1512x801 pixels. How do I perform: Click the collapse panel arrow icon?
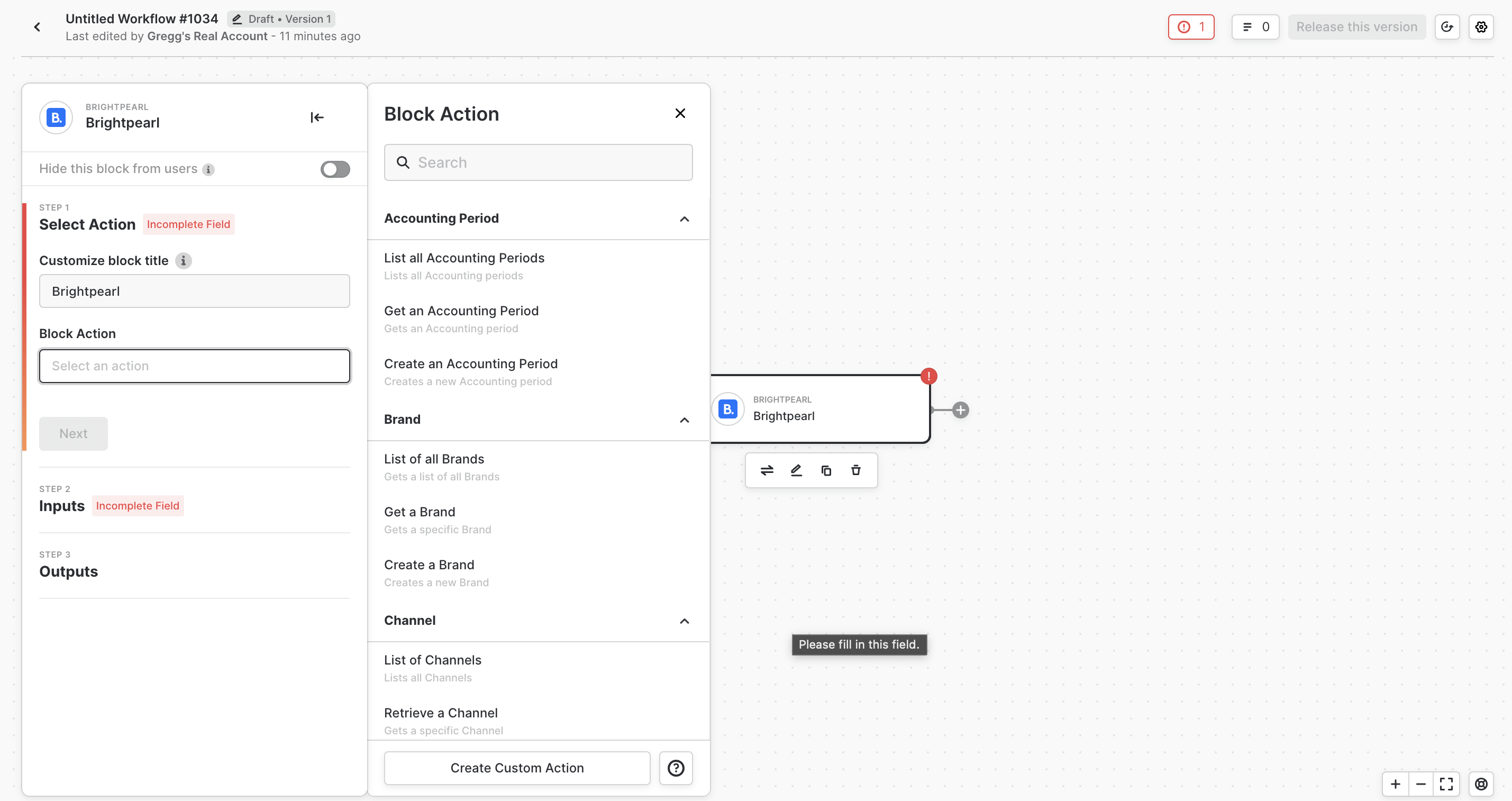[317, 117]
